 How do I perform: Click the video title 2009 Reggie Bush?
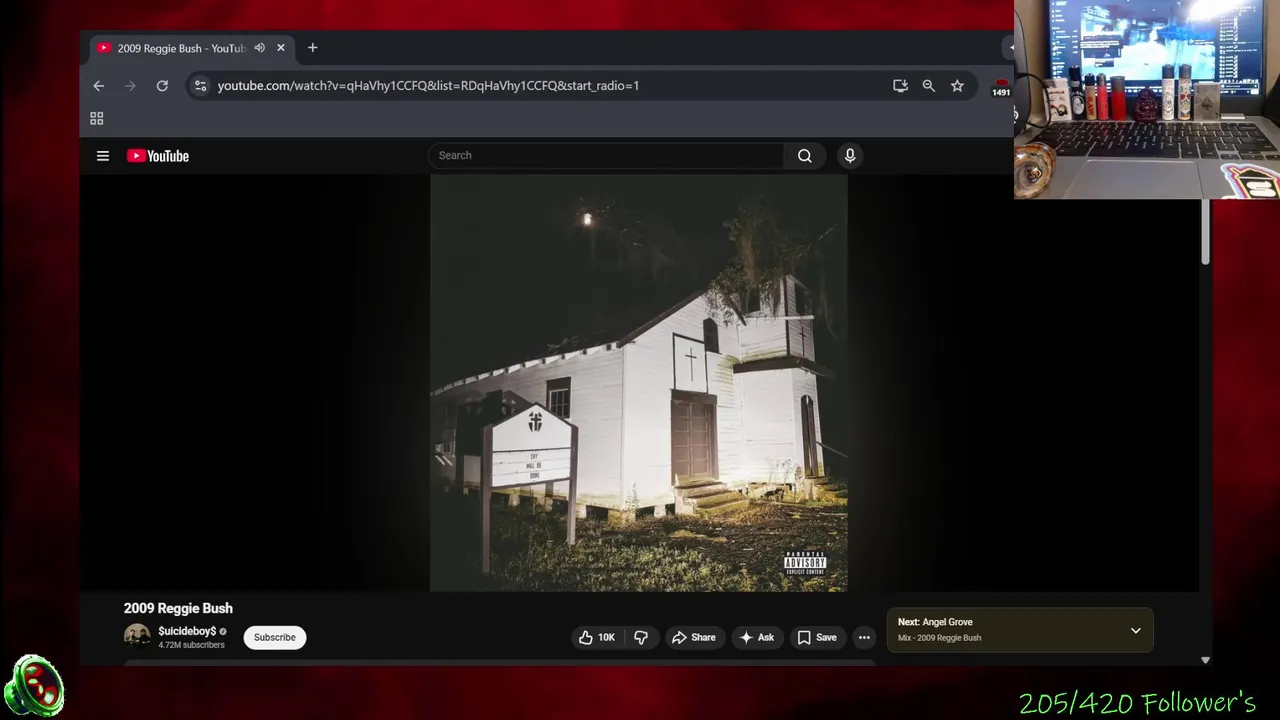coord(178,608)
